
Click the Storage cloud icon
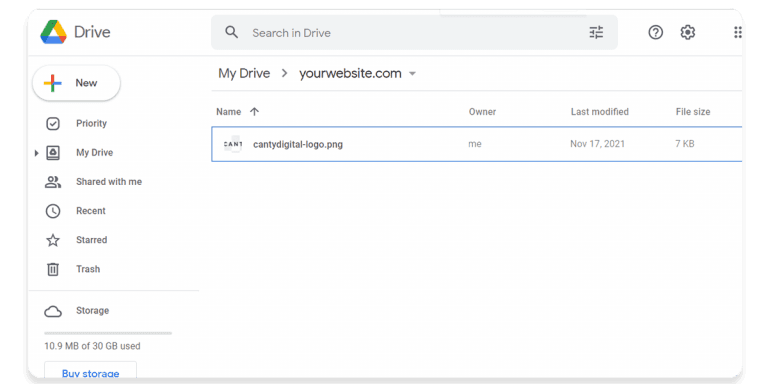point(53,311)
